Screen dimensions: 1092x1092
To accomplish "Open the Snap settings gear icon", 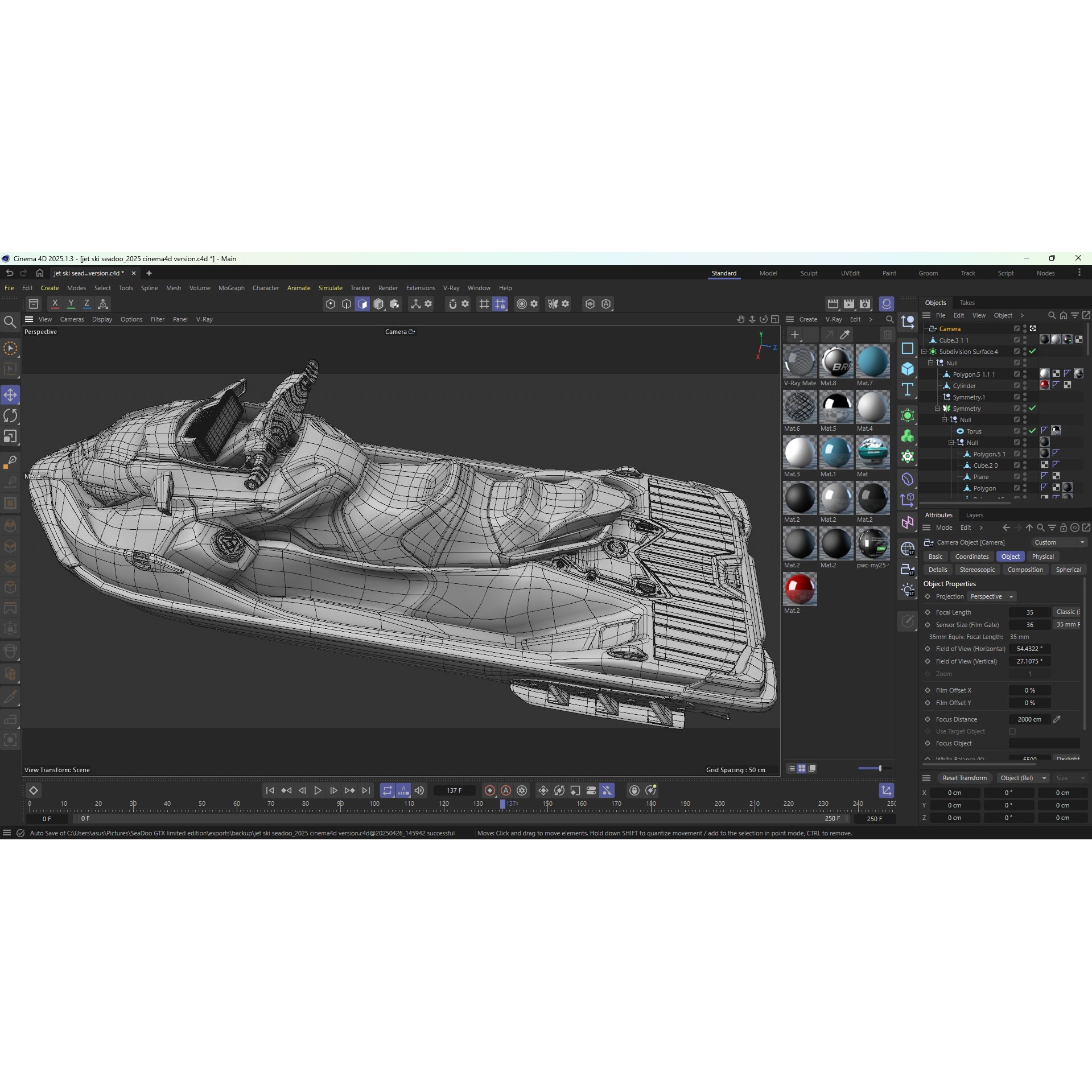I will pyautogui.click(x=464, y=304).
